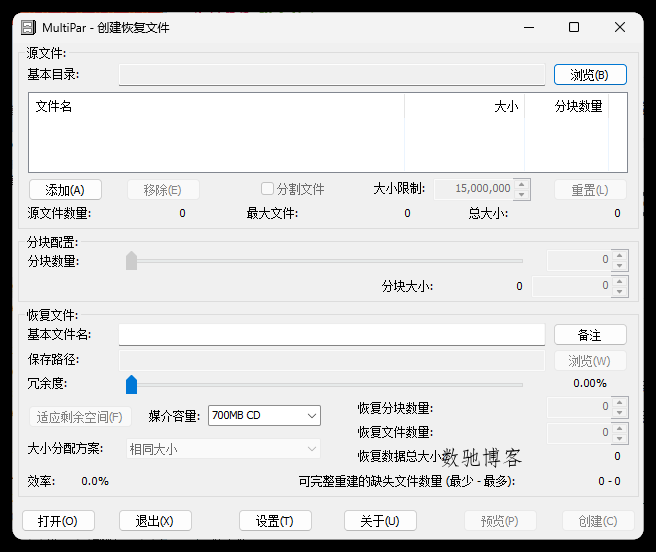Increase the 大小限制 value with up arrow
Image resolution: width=656 pixels, height=552 pixels.
coord(522,185)
